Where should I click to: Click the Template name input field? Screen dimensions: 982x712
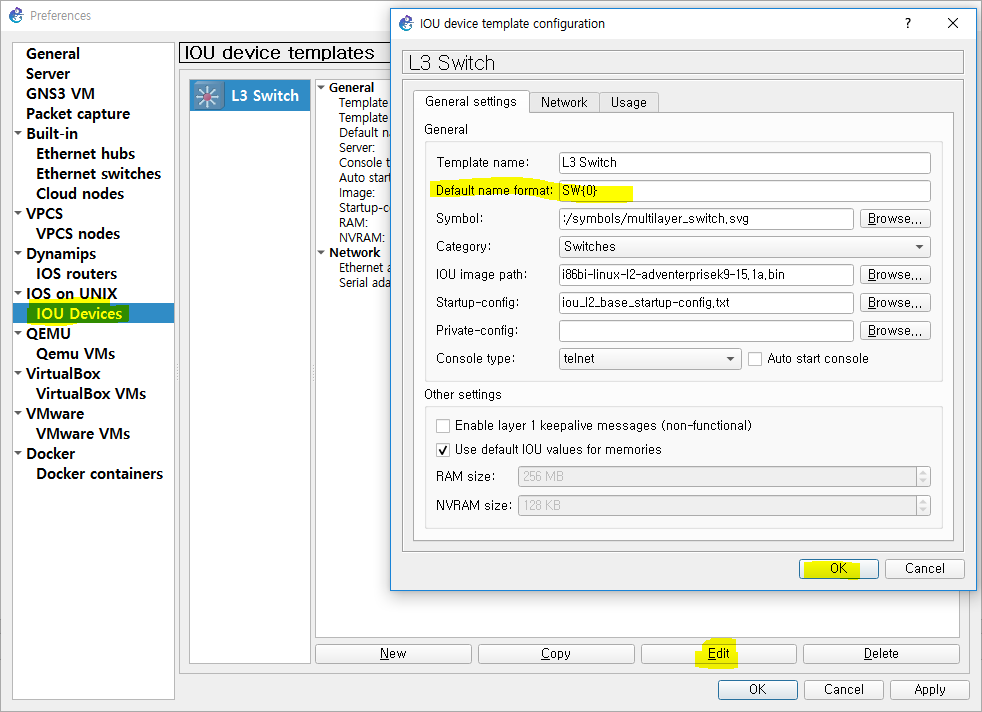[x=745, y=163]
